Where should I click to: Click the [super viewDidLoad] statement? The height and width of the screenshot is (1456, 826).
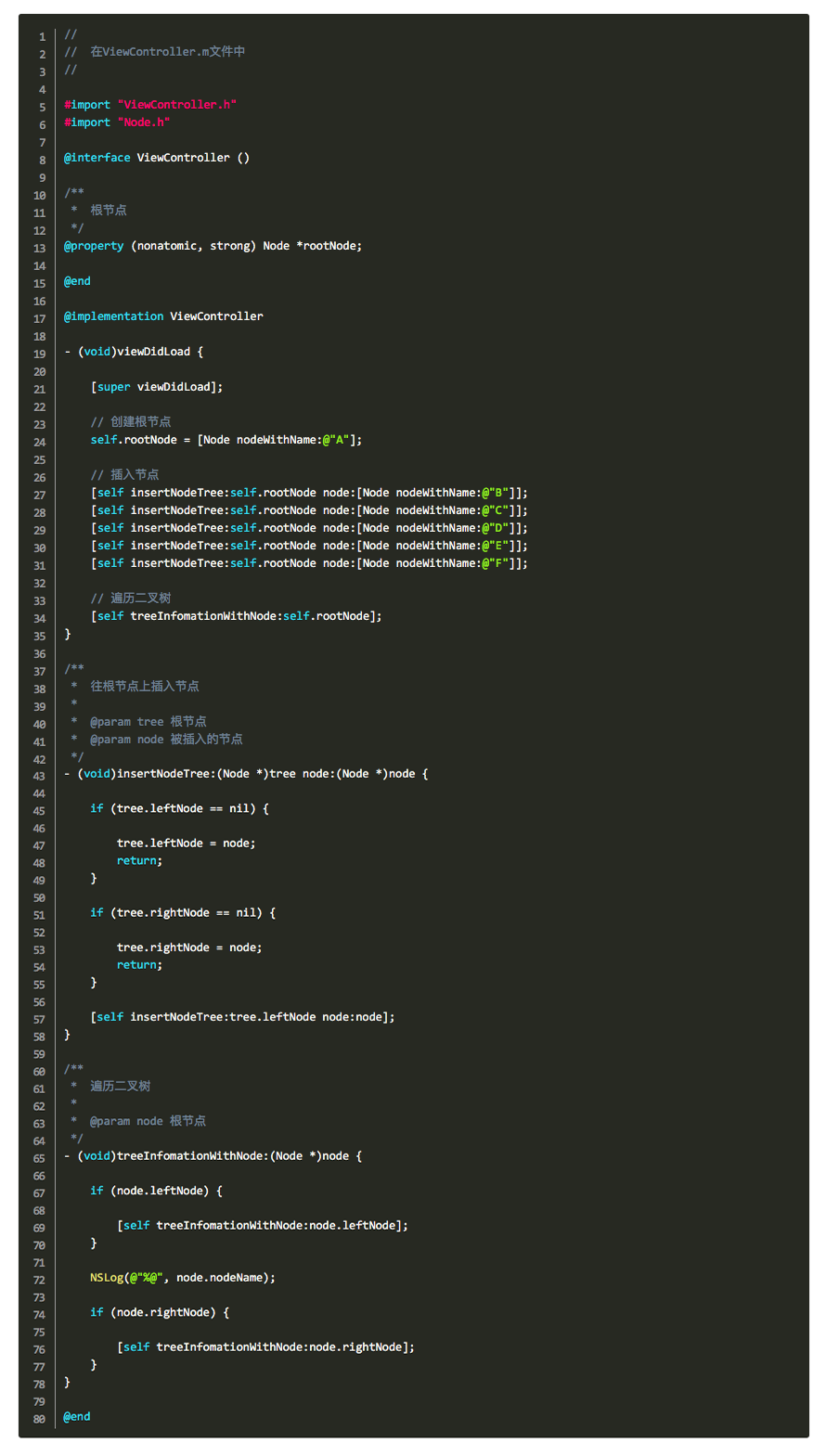pyautogui.click(x=156, y=387)
